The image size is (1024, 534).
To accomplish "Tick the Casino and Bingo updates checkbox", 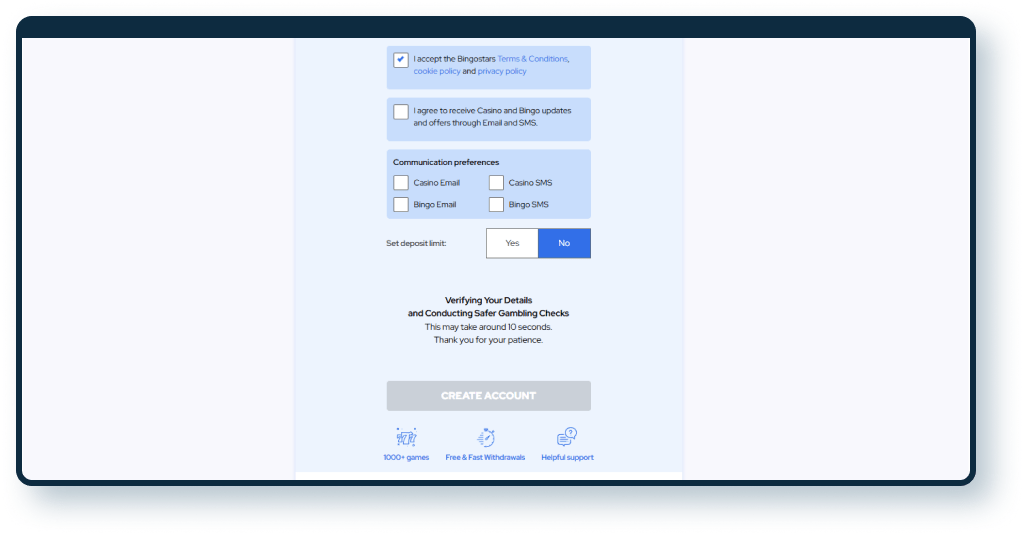I will click(x=401, y=112).
